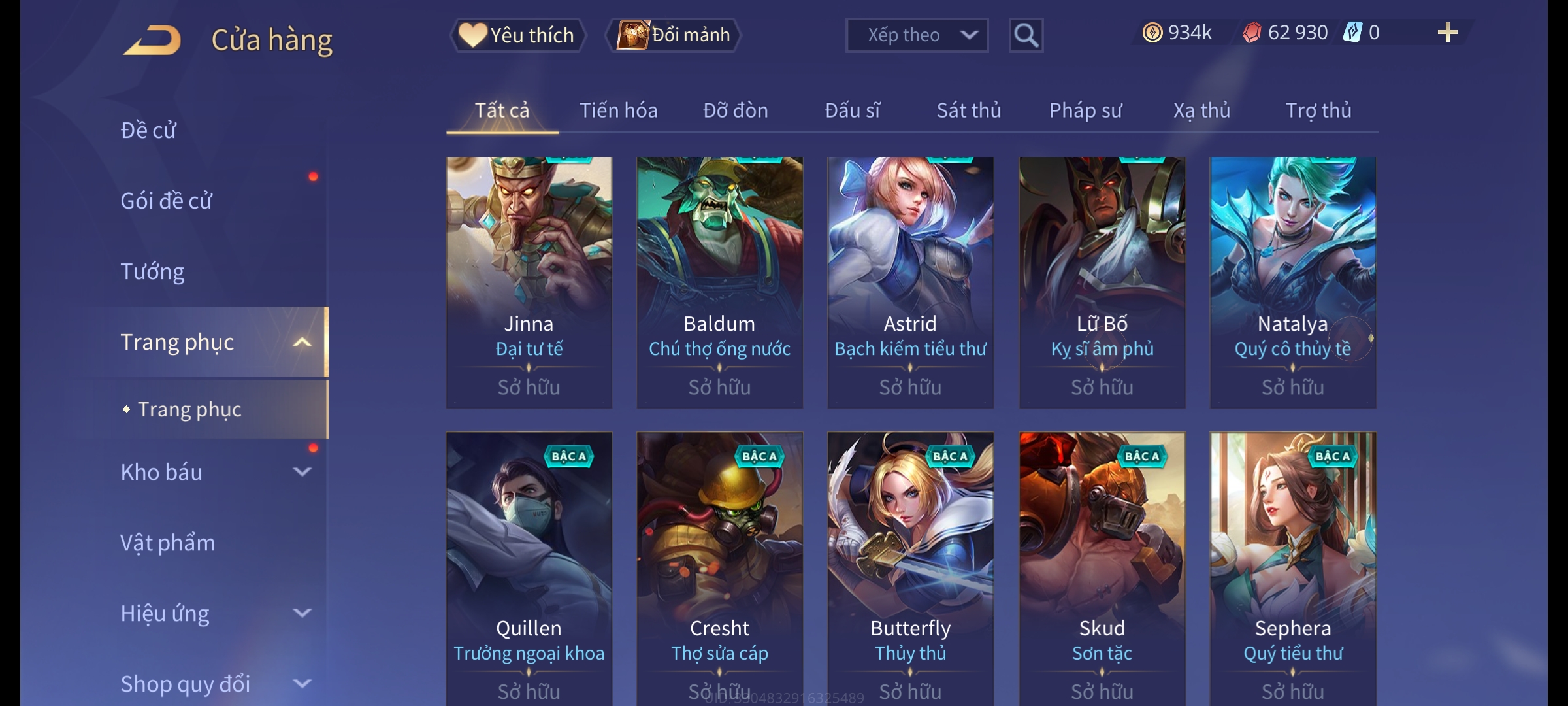Open the search magnifier icon
This screenshot has height=706, width=1568.
point(1026,35)
